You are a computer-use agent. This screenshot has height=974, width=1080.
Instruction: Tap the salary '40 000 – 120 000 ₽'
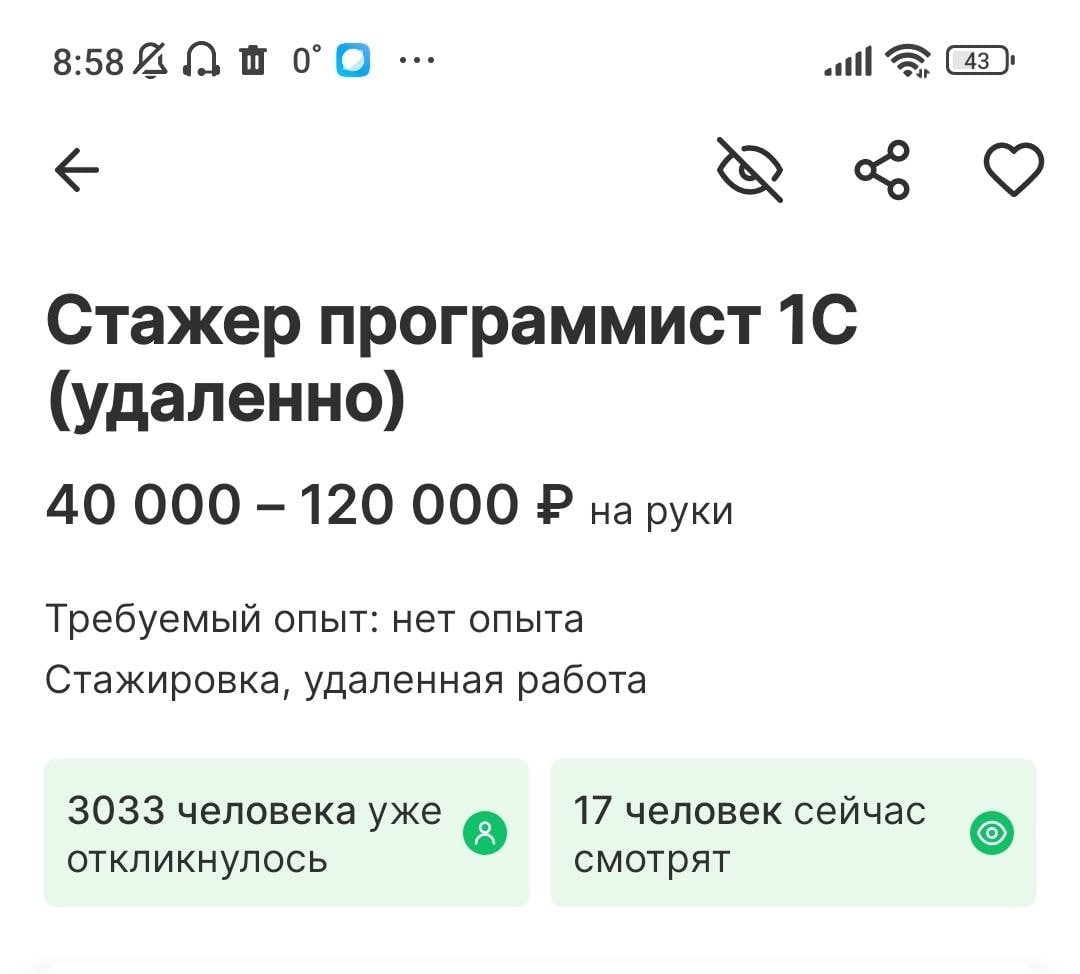pyautogui.click(x=310, y=505)
